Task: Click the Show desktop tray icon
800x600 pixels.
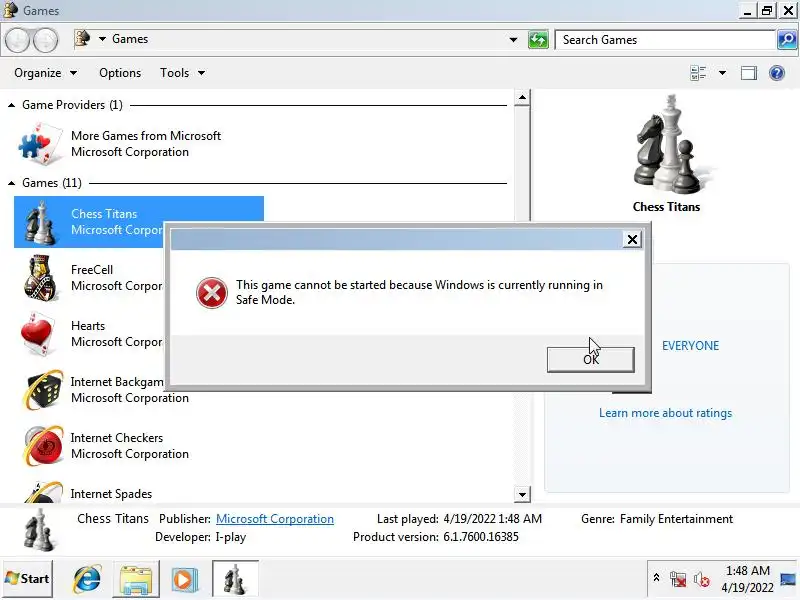Action: 788,579
